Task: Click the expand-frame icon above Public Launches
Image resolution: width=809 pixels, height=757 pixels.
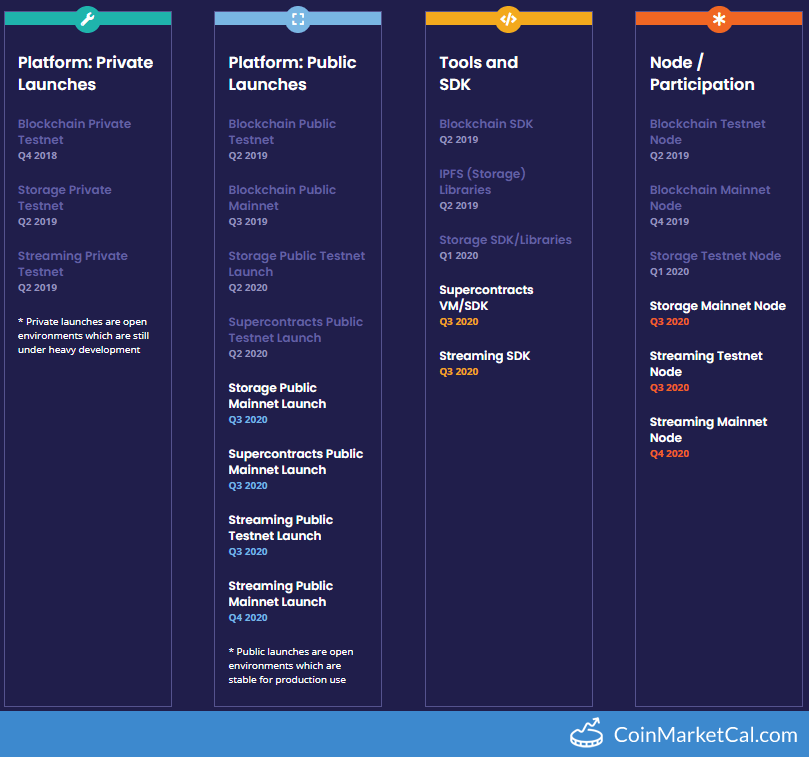Action: tap(297, 19)
